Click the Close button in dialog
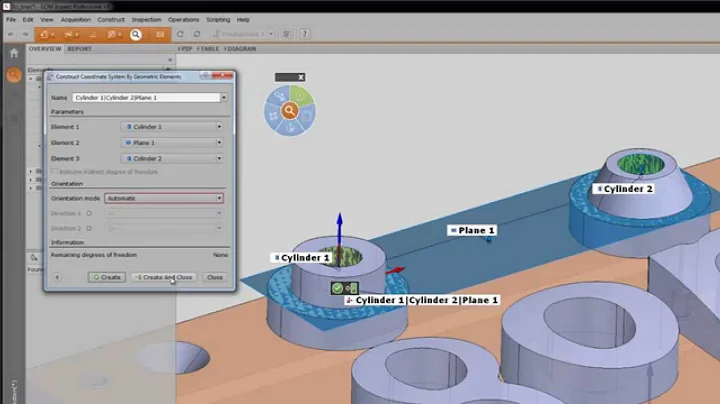Viewport: 720px width, 404px height. [214, 277]
